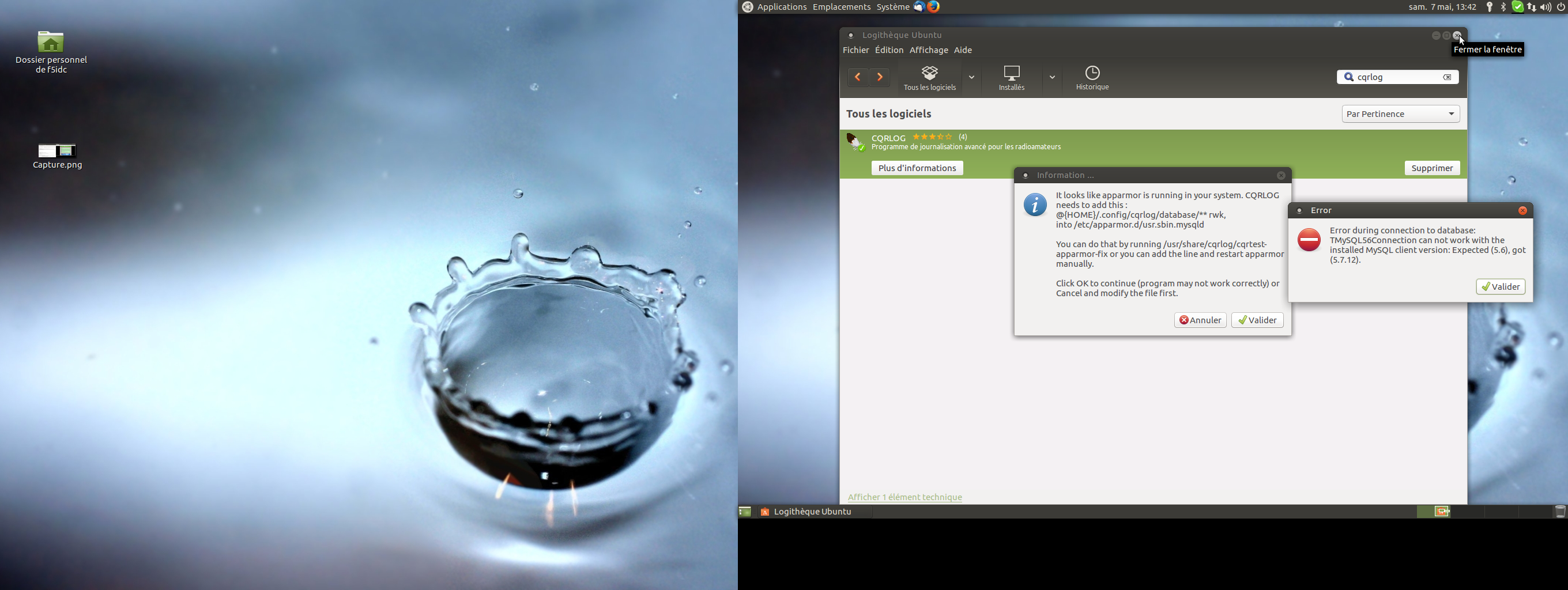The image size is (1568, 590).
Task: Open the network connection tray icon
Action: 1532,7
